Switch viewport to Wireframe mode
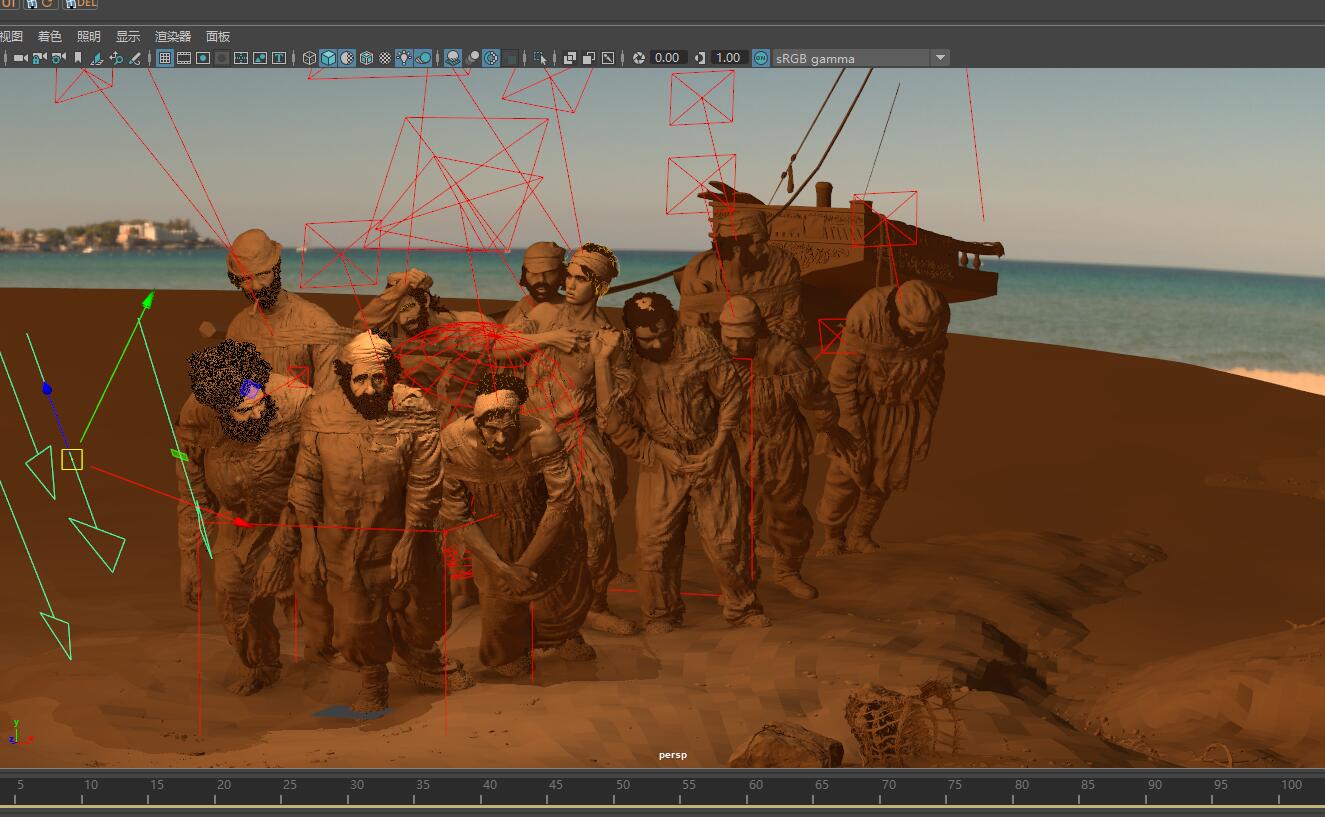This screenshot has height=817, width=1325. click(x=310, y=58)
